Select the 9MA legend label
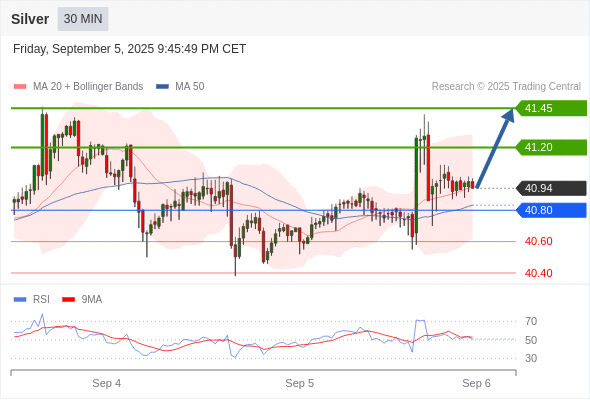Image resolution: width=590 pixels, height=400 pixels. click(x=92, y=300)
